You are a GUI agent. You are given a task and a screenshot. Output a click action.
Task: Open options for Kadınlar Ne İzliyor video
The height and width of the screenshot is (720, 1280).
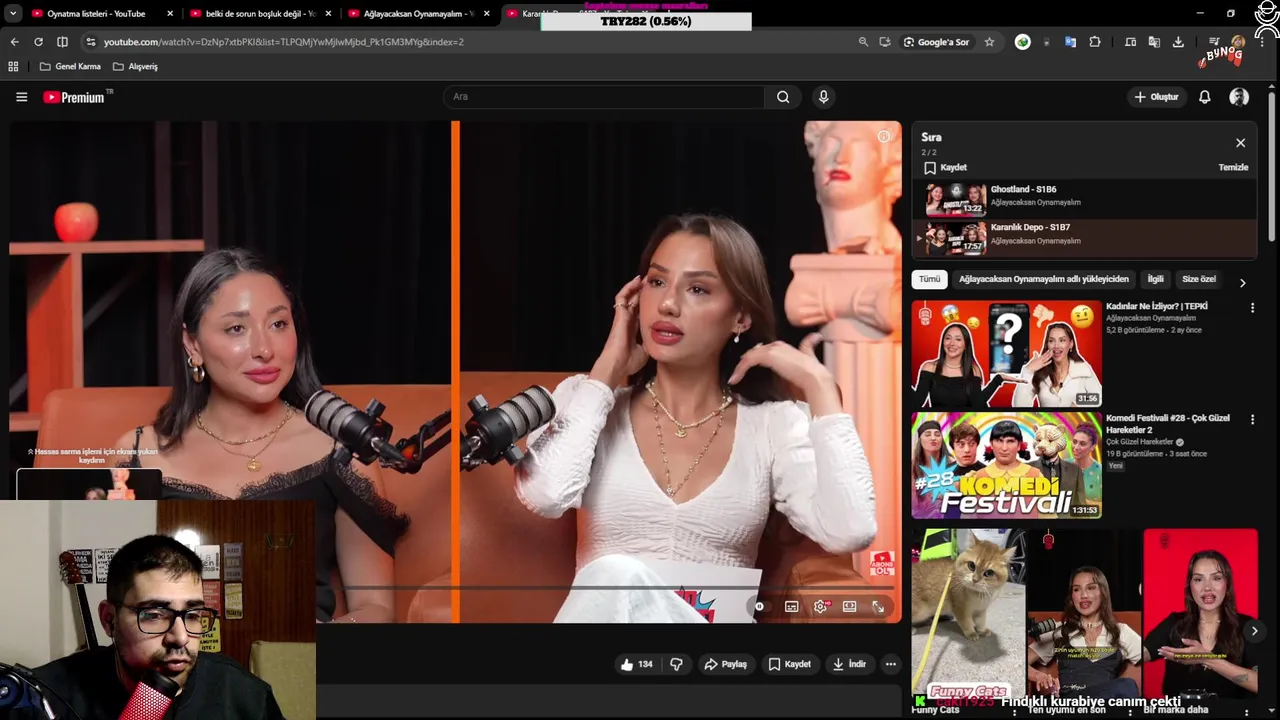click(x=1252, y=308)
